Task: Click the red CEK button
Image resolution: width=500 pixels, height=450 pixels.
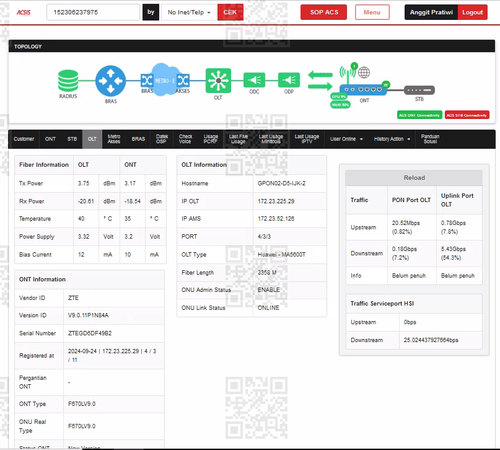Action: (x=230, y=12)
